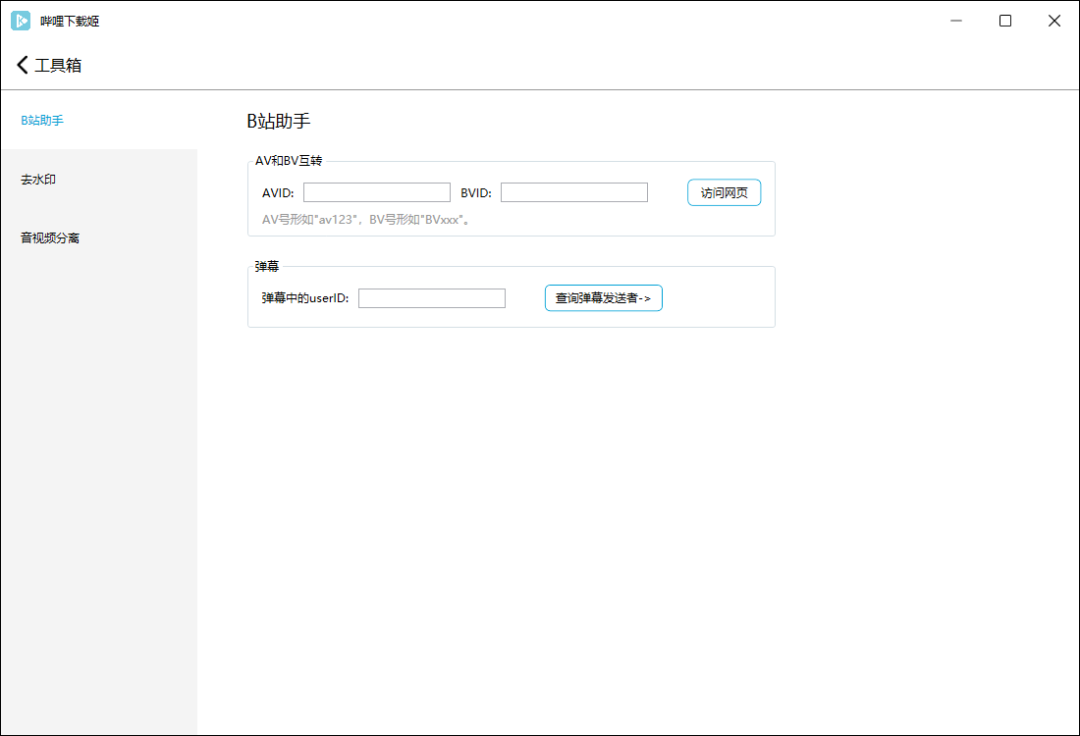Viewport: 1080px width, 736px height.
Task: Click the 弹幕 group box title
Action: [267, 266]
